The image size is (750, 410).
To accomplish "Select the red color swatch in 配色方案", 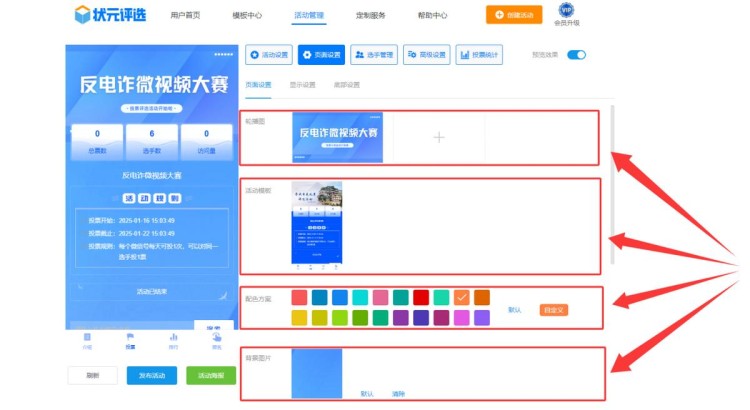I will coord(421,297).
